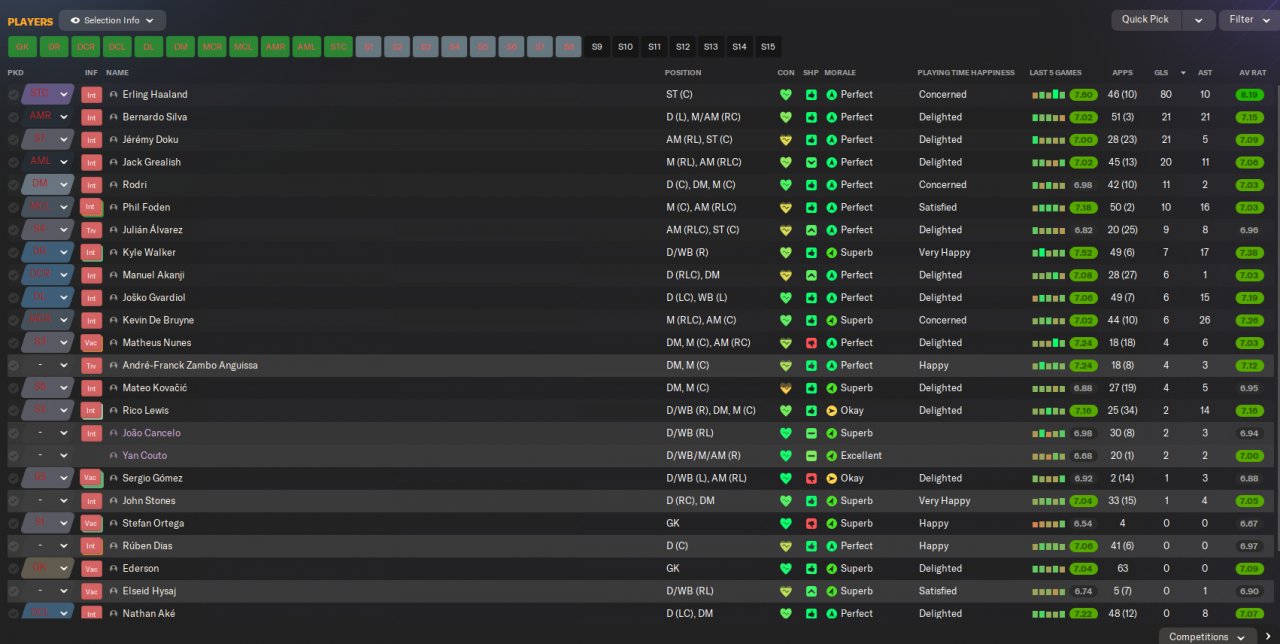This screenshot has height=644, width=1280.
Task: Click the Quick Pick button
Action: tap(1145, 20)
